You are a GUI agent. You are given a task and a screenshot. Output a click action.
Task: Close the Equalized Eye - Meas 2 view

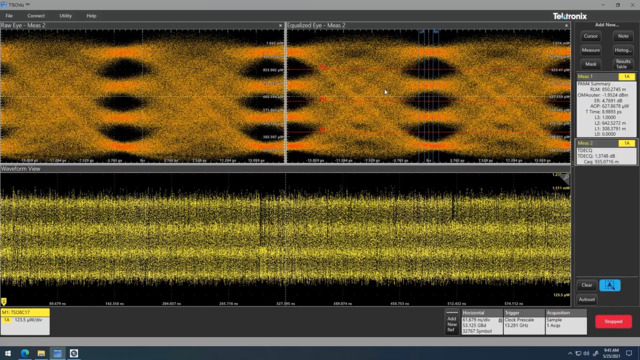click(567, 25)
